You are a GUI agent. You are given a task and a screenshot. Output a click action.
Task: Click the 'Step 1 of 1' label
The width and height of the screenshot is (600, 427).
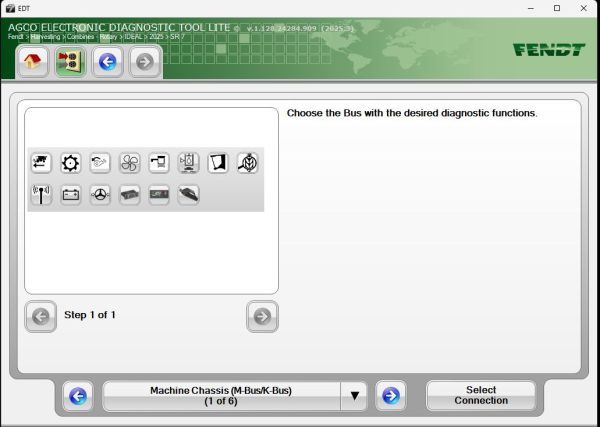pos(90,315)
